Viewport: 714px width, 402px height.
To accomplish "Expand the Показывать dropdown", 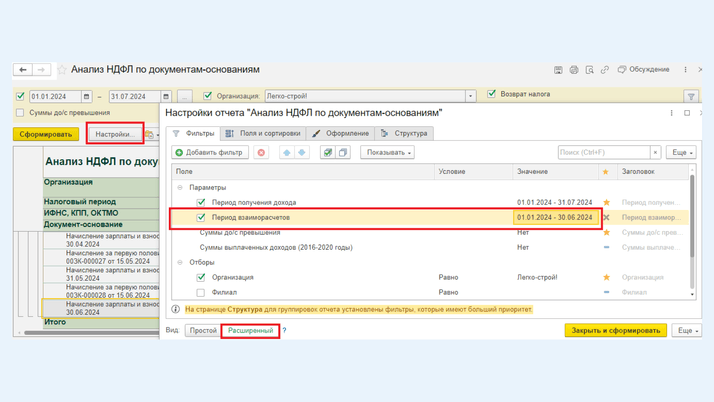I will point(388,153).
